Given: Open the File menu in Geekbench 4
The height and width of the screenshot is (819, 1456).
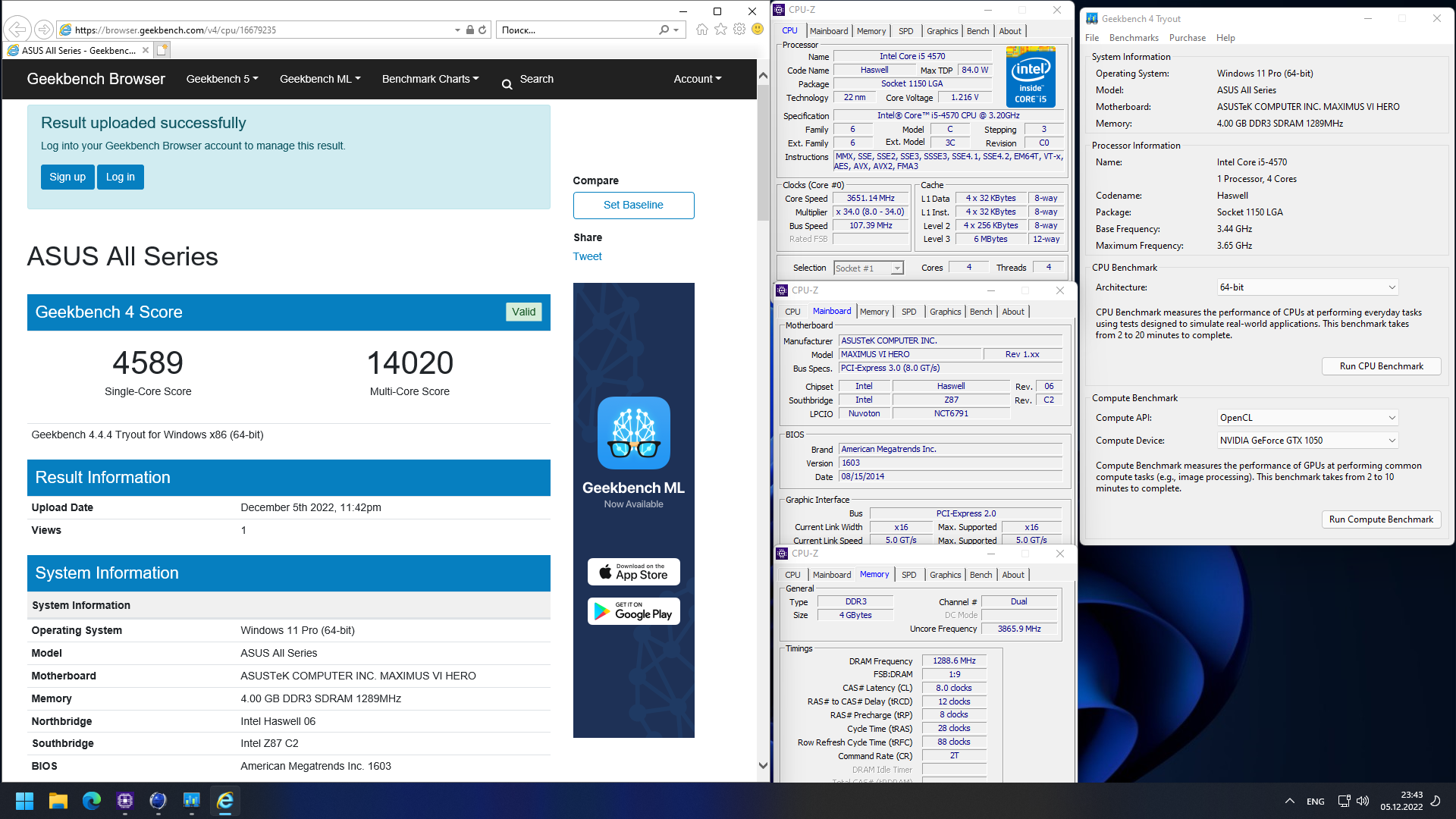Looking at the screenshot, I should pos(1092,38).
